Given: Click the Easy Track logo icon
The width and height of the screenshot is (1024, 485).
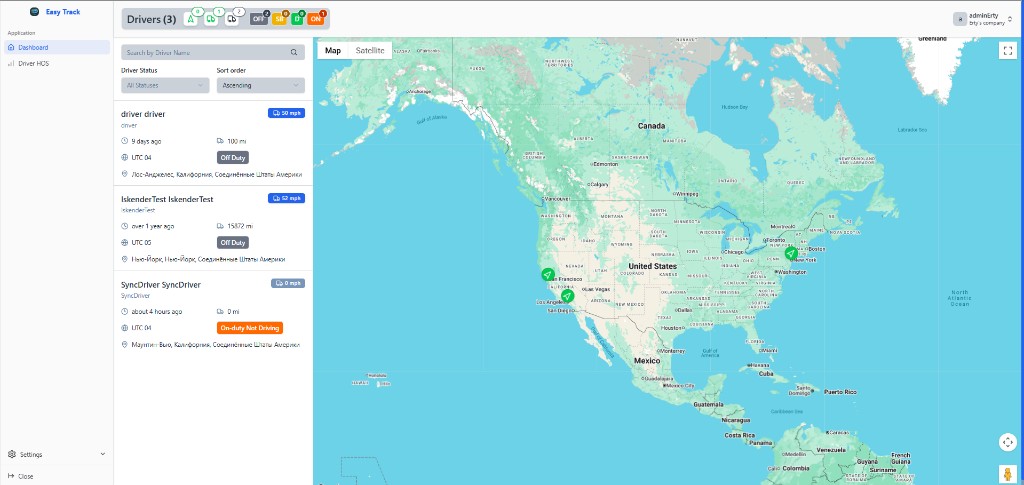Looking at the screenshot, I should 35,12.
